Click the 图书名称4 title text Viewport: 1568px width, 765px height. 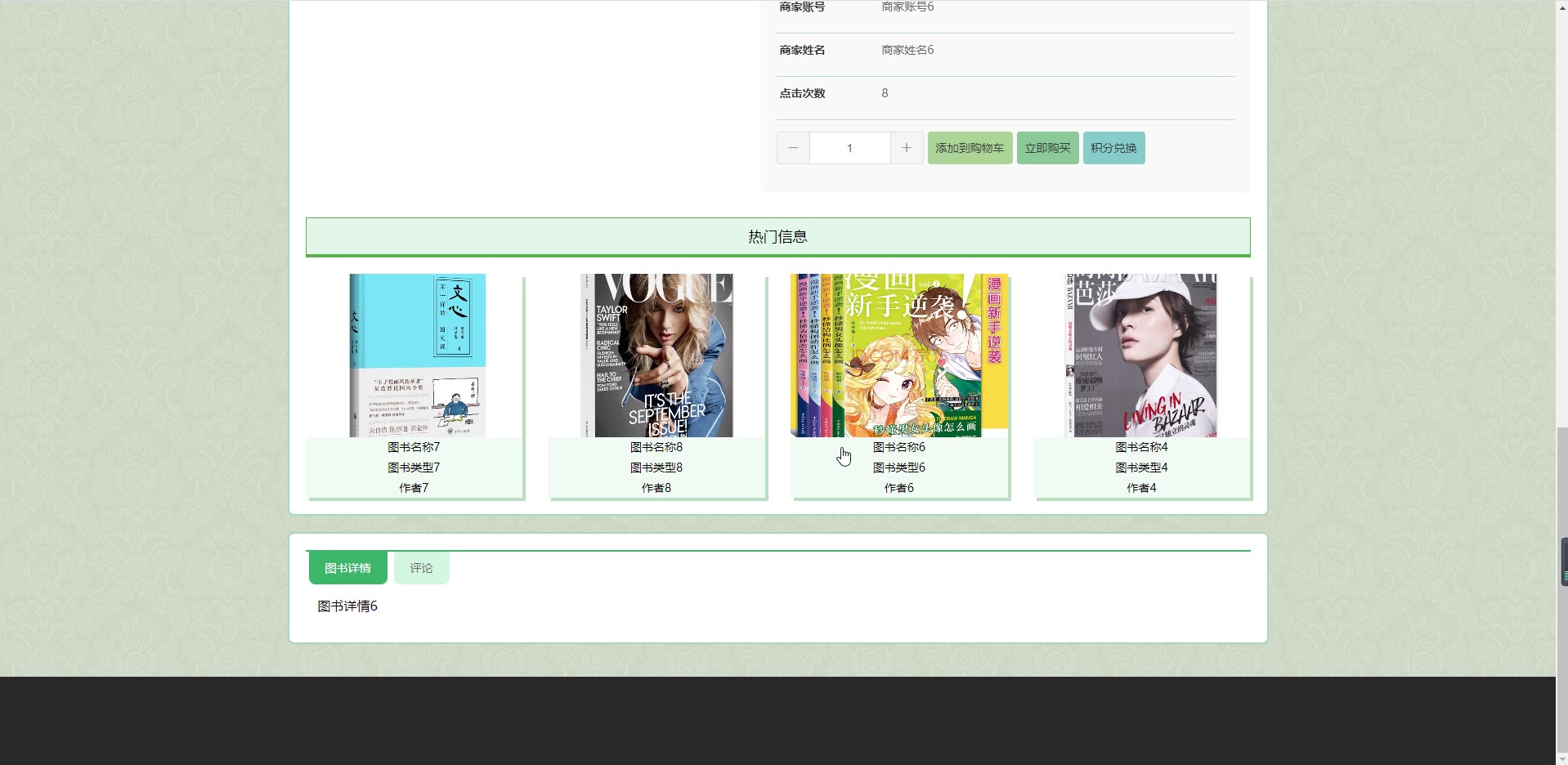coord(1142,447)
